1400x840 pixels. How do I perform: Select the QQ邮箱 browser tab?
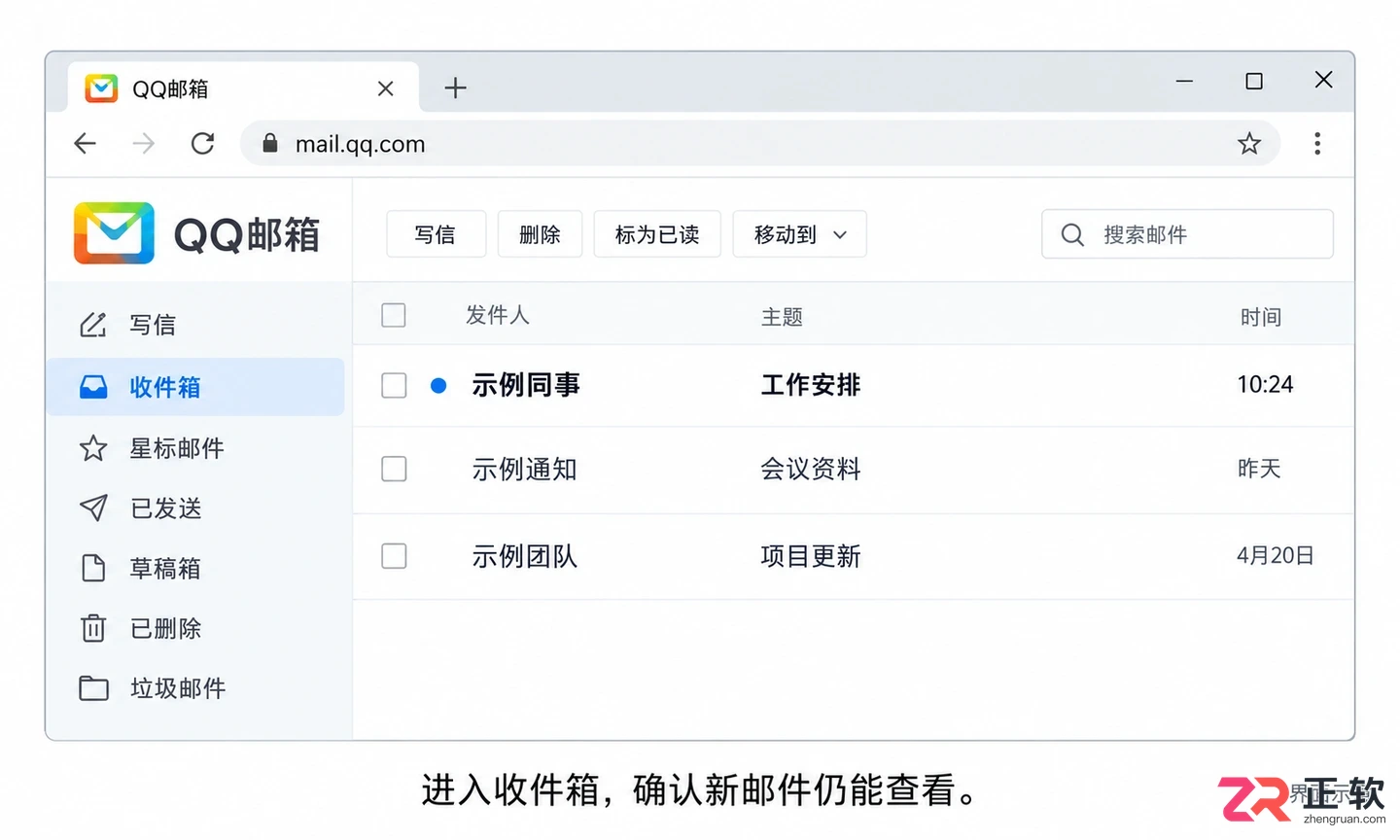point(243,88)
